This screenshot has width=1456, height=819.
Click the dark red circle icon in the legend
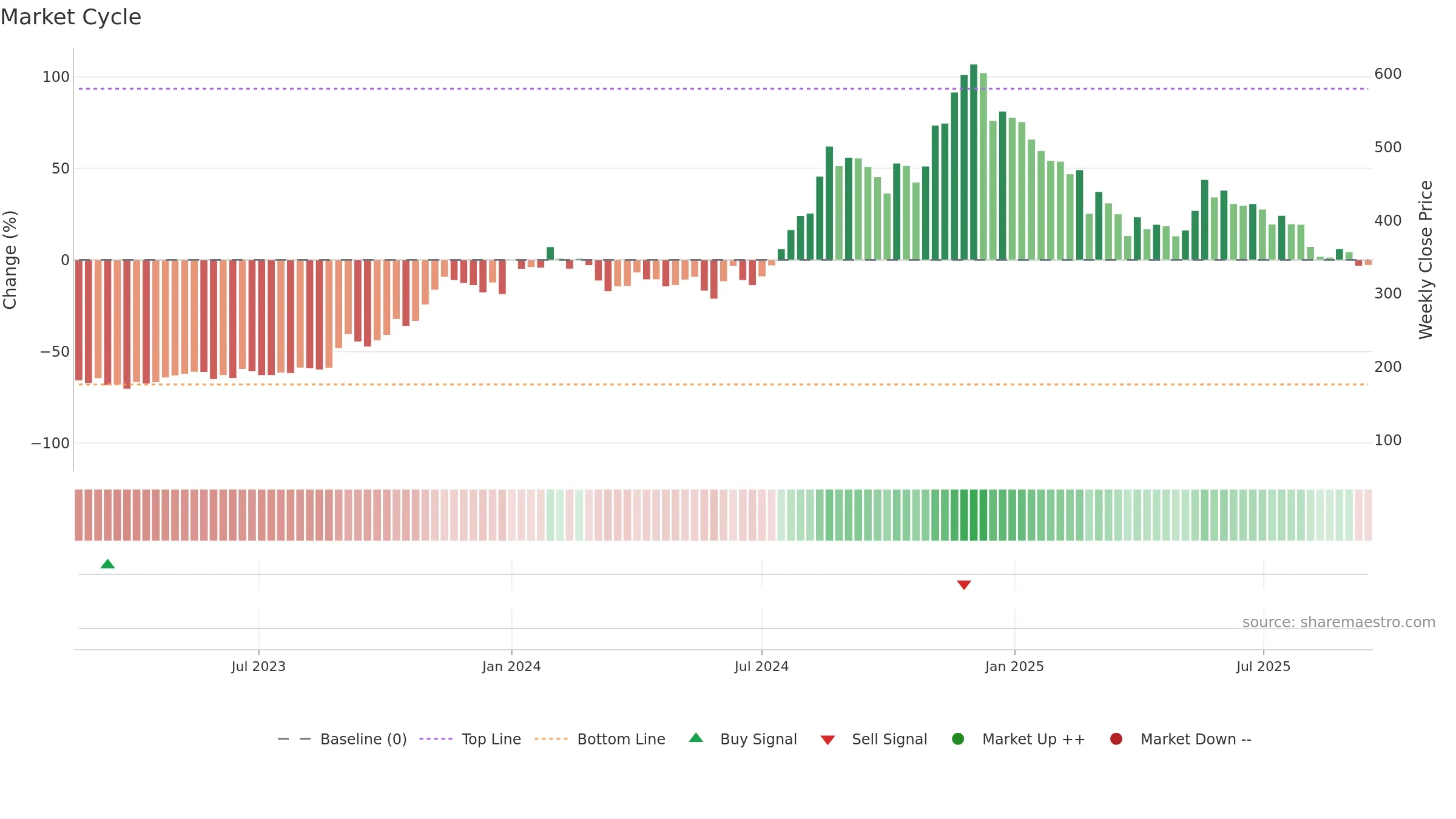click(x=1116, y=739)
